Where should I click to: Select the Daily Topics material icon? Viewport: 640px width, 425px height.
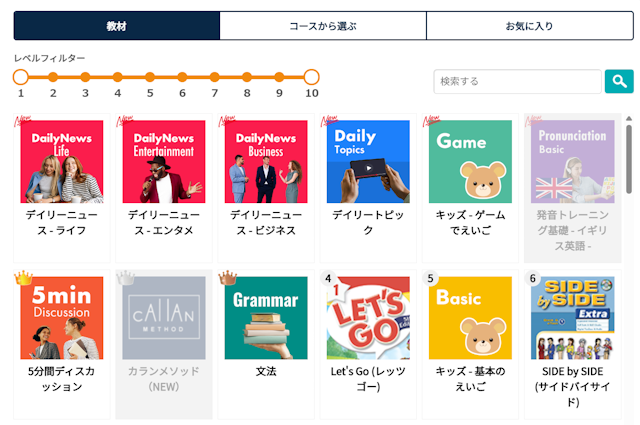click(x=368, y=162)
